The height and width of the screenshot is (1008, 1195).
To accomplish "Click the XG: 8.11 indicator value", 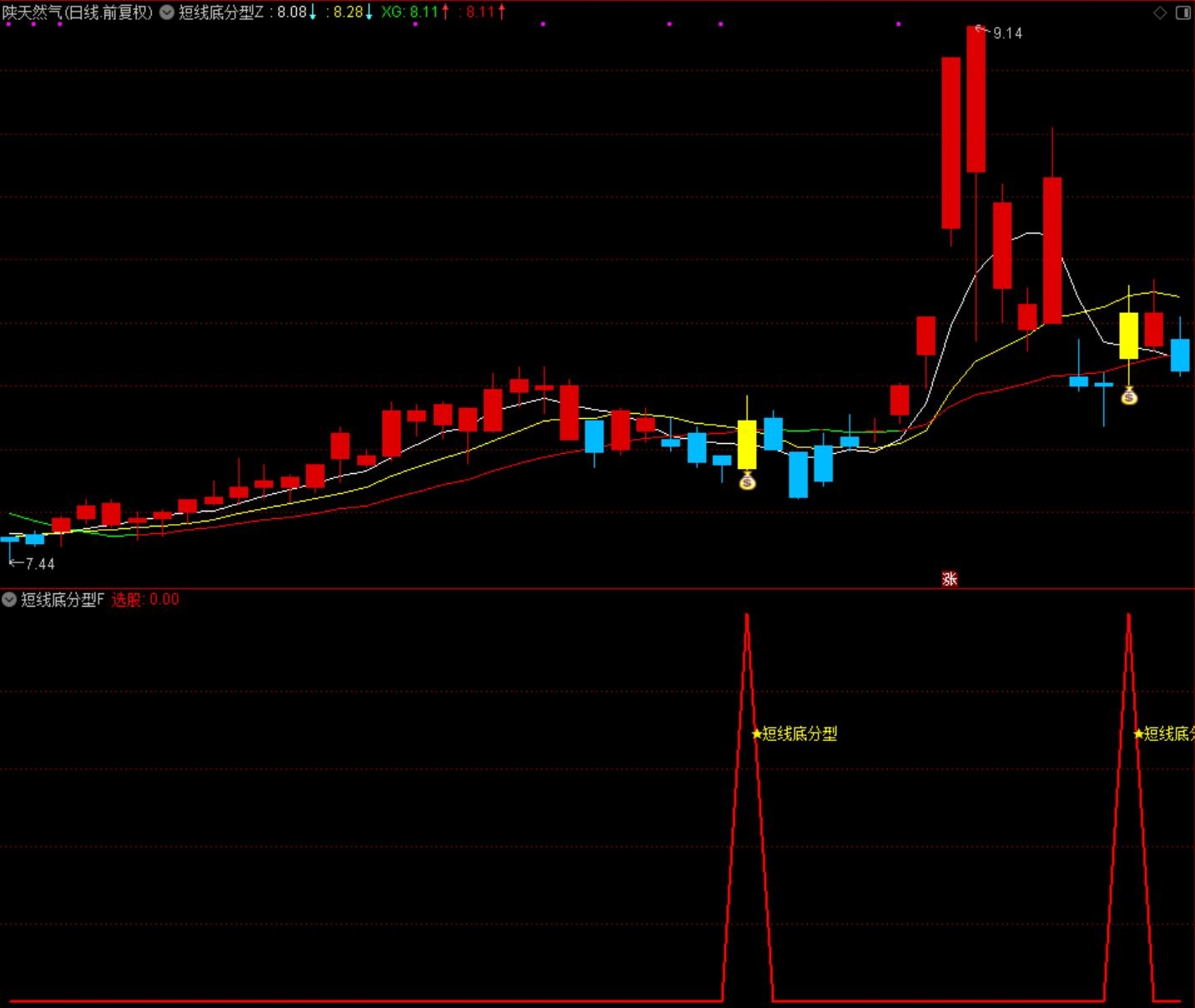I will click(x=410, y=13).
